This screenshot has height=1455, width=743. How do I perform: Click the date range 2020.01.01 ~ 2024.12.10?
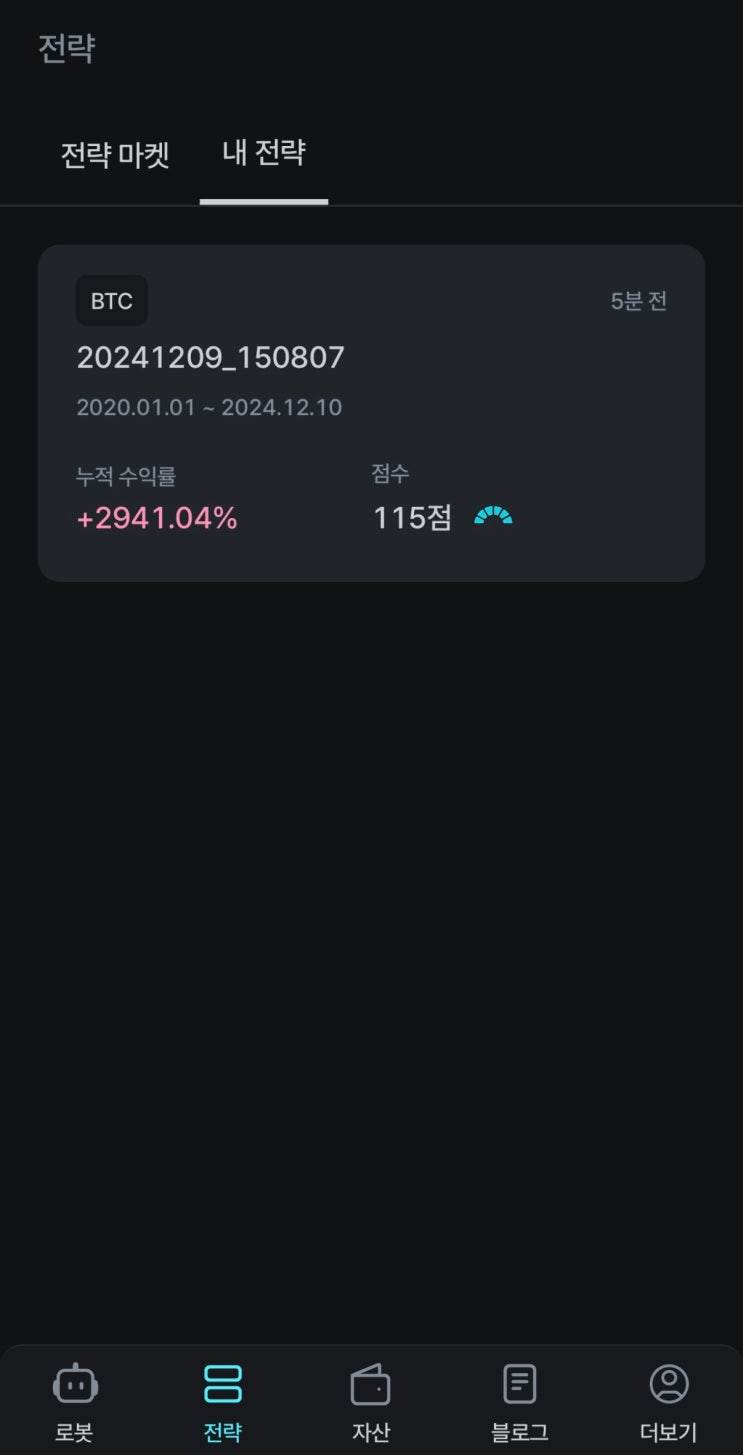(209, 407)
